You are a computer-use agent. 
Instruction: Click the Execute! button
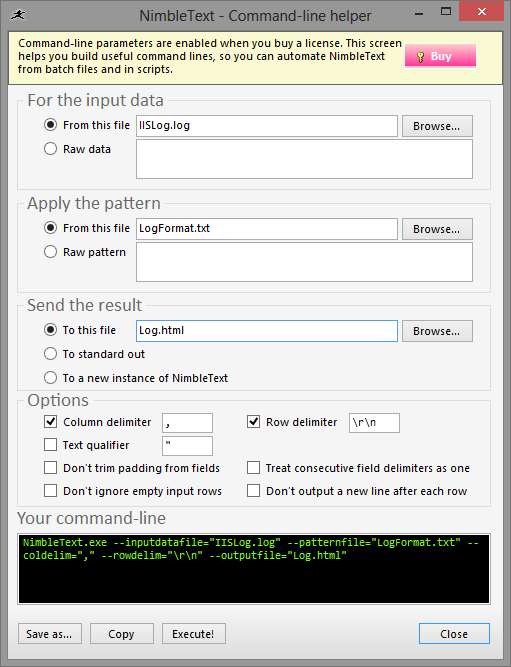(x=194, y=634)
